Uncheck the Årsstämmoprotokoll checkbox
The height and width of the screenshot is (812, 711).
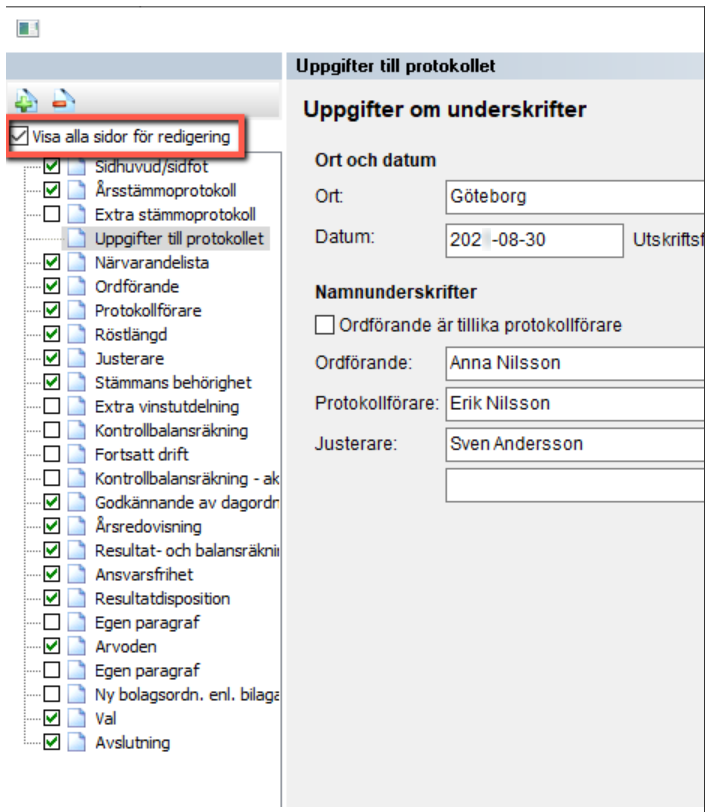click(x=52, y=190)
